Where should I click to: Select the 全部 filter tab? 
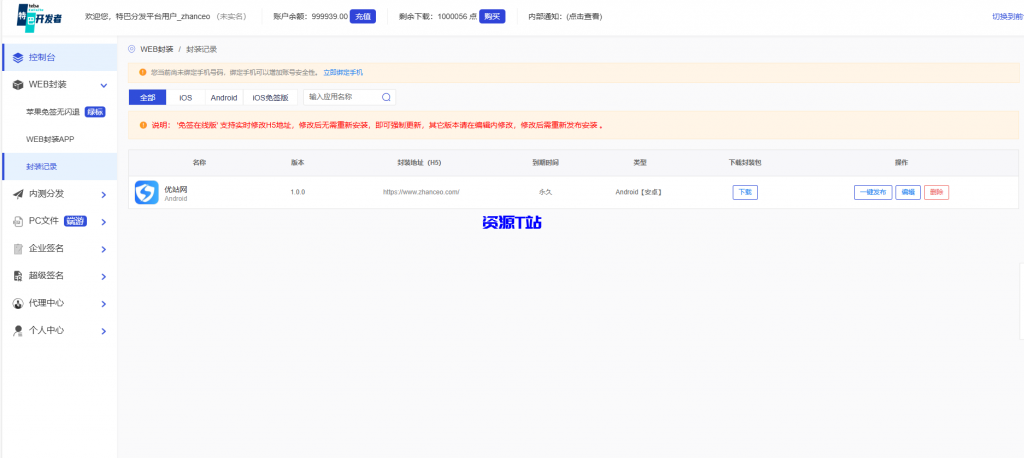pyautogui.click(x=148, y=97)
